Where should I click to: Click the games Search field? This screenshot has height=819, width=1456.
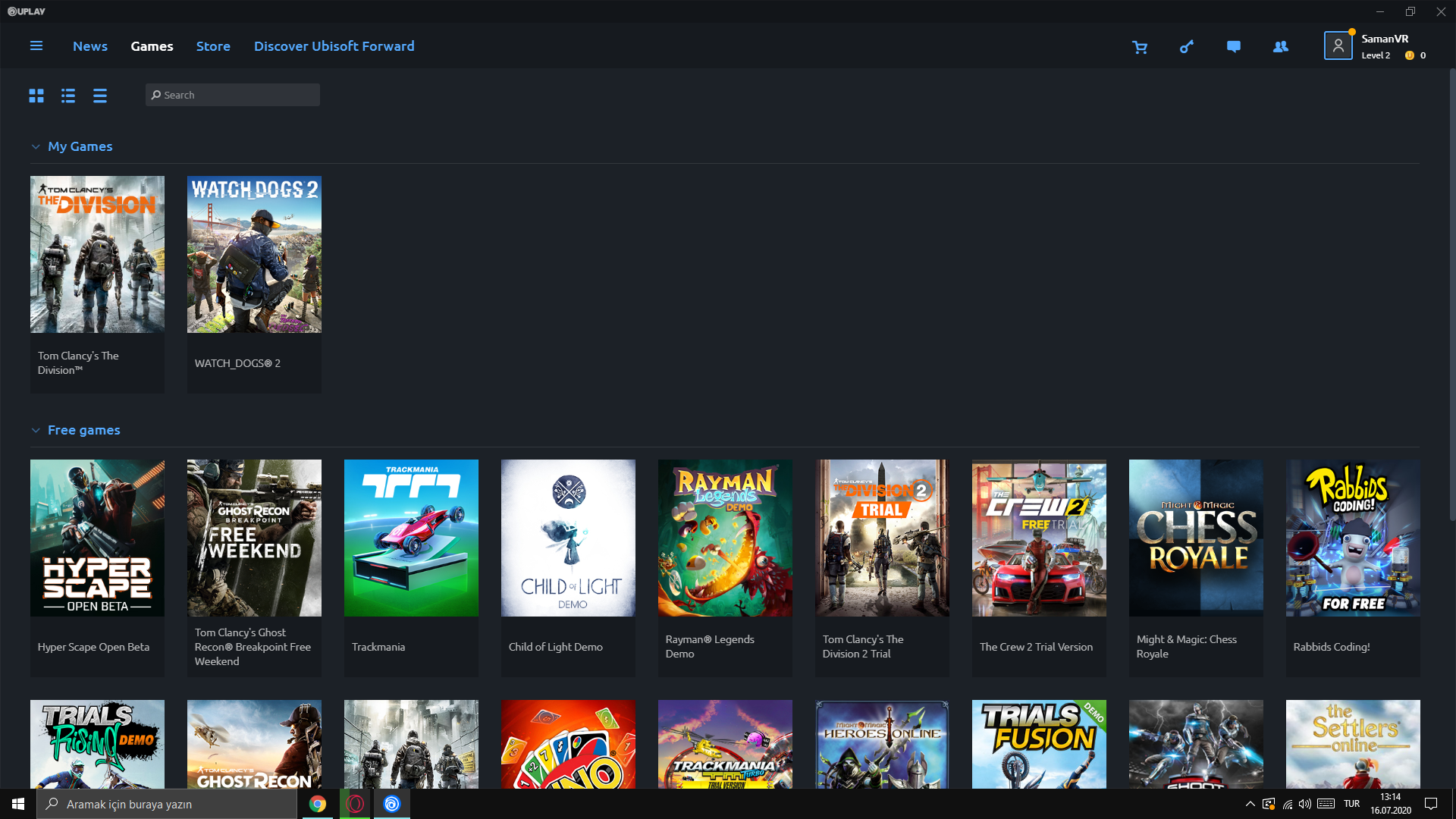[233, 95]
